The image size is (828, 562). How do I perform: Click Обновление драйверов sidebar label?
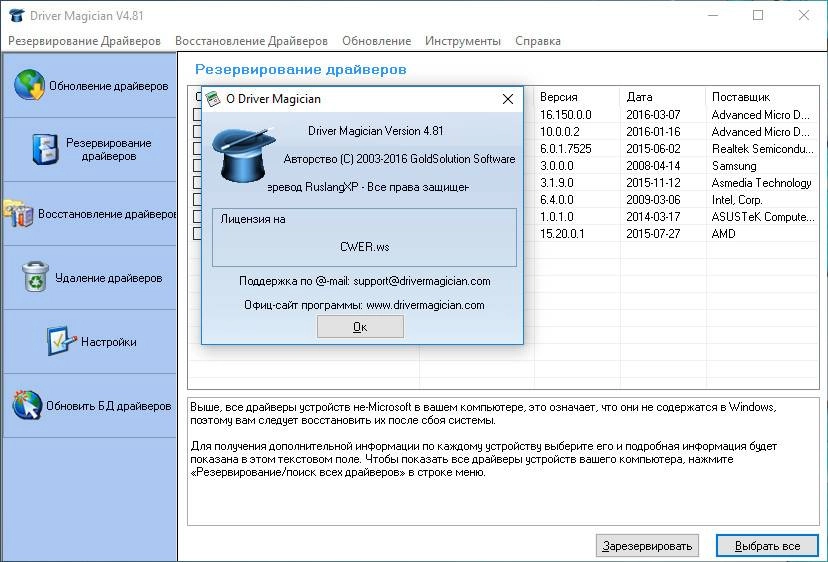(x=109, y=86)
